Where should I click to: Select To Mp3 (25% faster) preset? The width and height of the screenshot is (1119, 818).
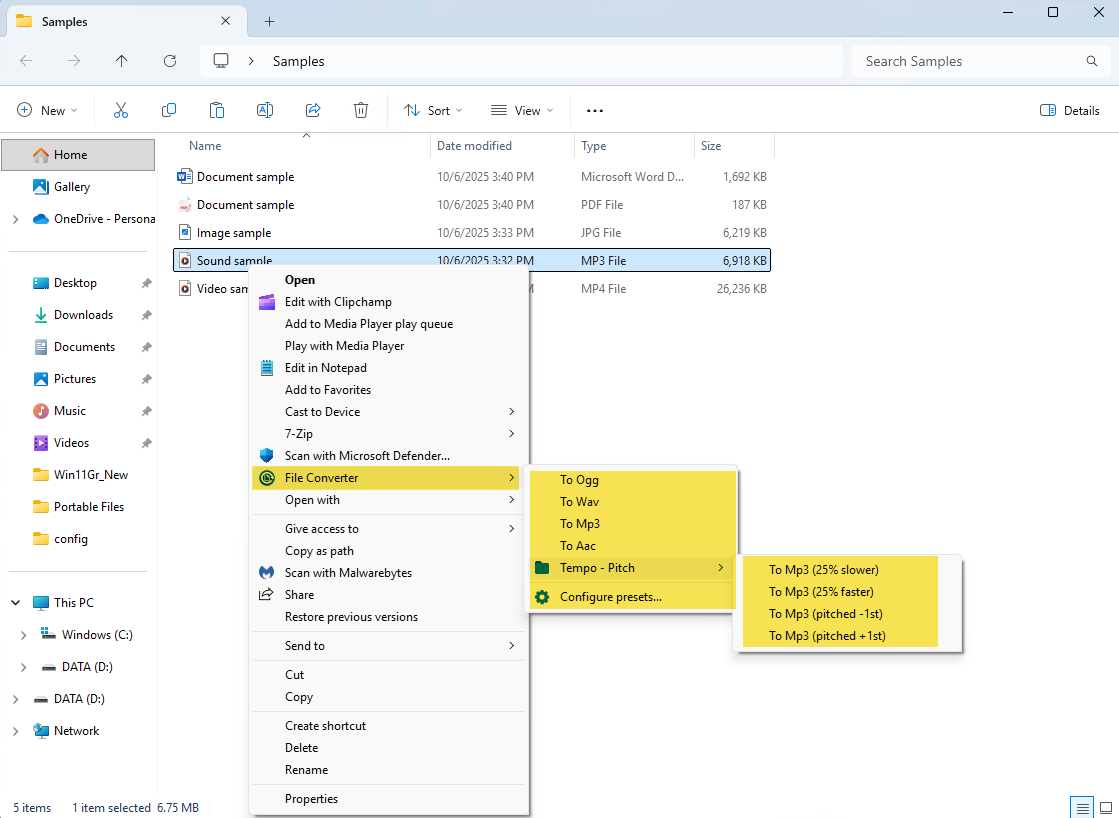(820, 592)
